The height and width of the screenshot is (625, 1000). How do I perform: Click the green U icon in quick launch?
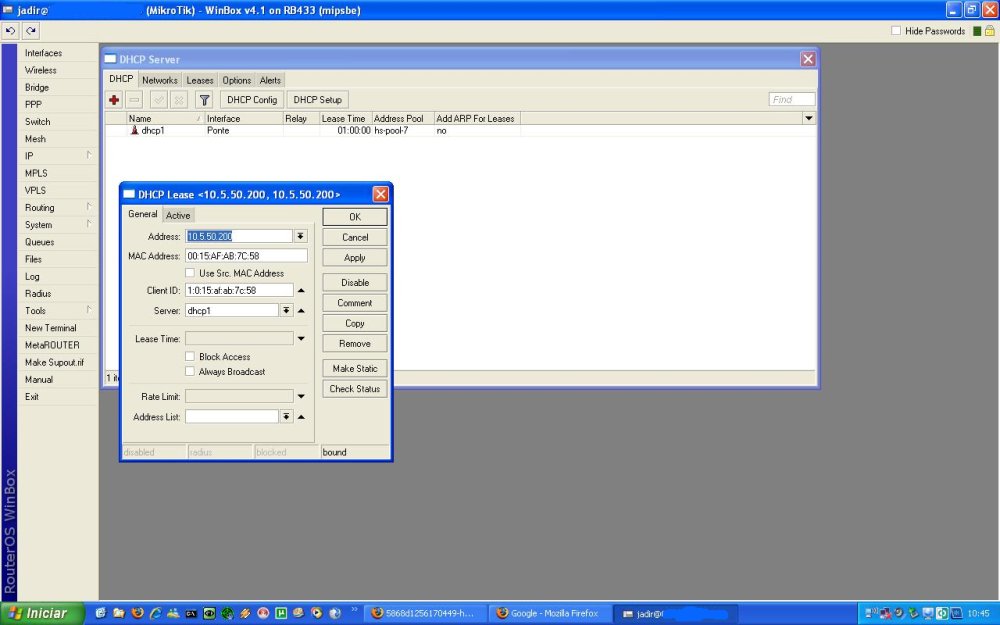pyautogui.click(x=281, y=613)
